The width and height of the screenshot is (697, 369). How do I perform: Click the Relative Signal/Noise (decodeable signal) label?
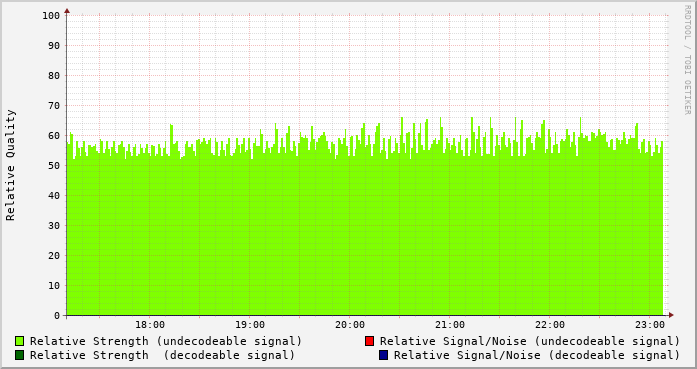tap(537, 356)
